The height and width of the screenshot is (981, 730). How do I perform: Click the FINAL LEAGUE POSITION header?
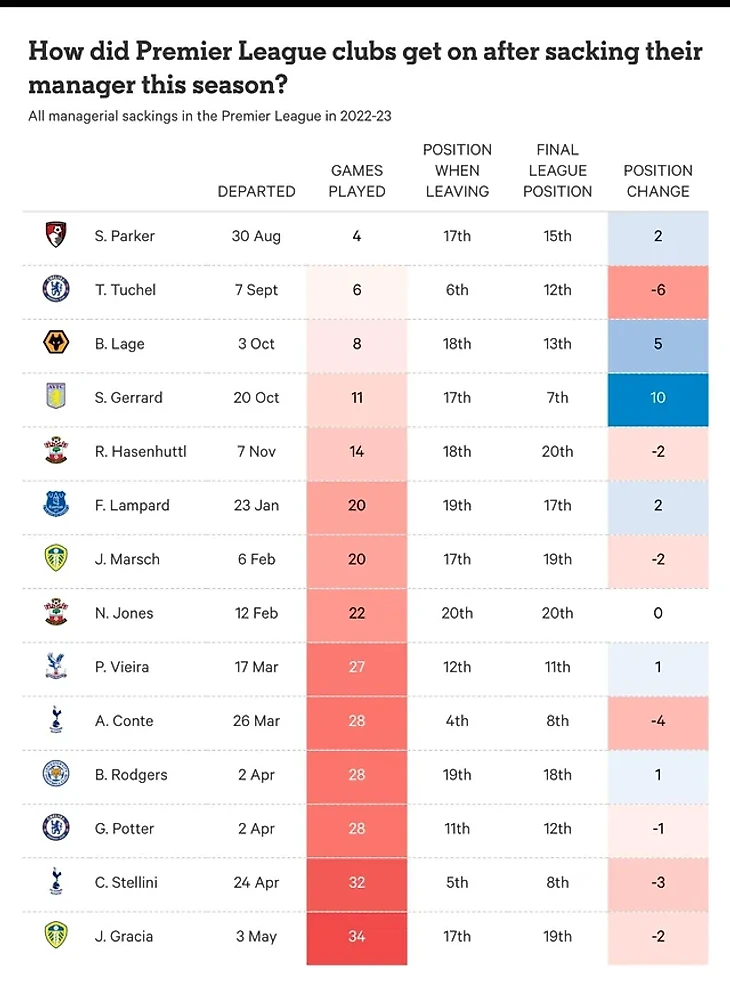point(557,171)
